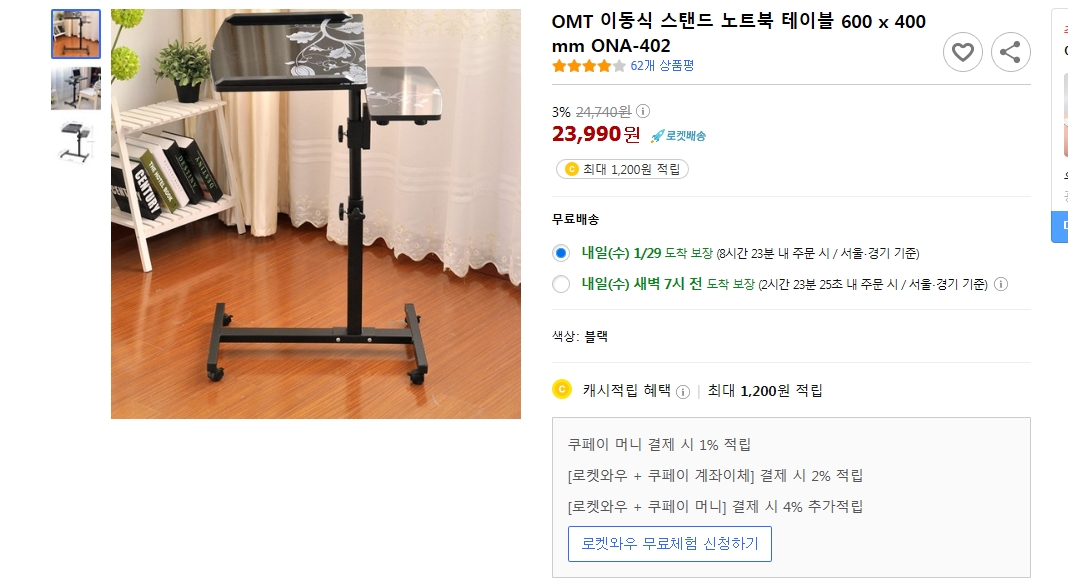Select the first product thumbnail
Screen dimensions: 1068x580
pyautogui.click(x=76, y=34)
